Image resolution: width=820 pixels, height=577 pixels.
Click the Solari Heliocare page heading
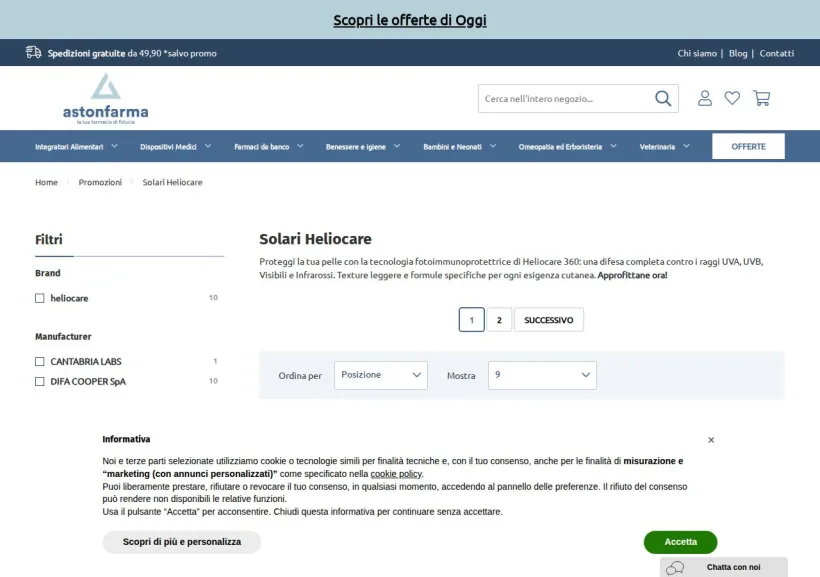click(315, 239)
